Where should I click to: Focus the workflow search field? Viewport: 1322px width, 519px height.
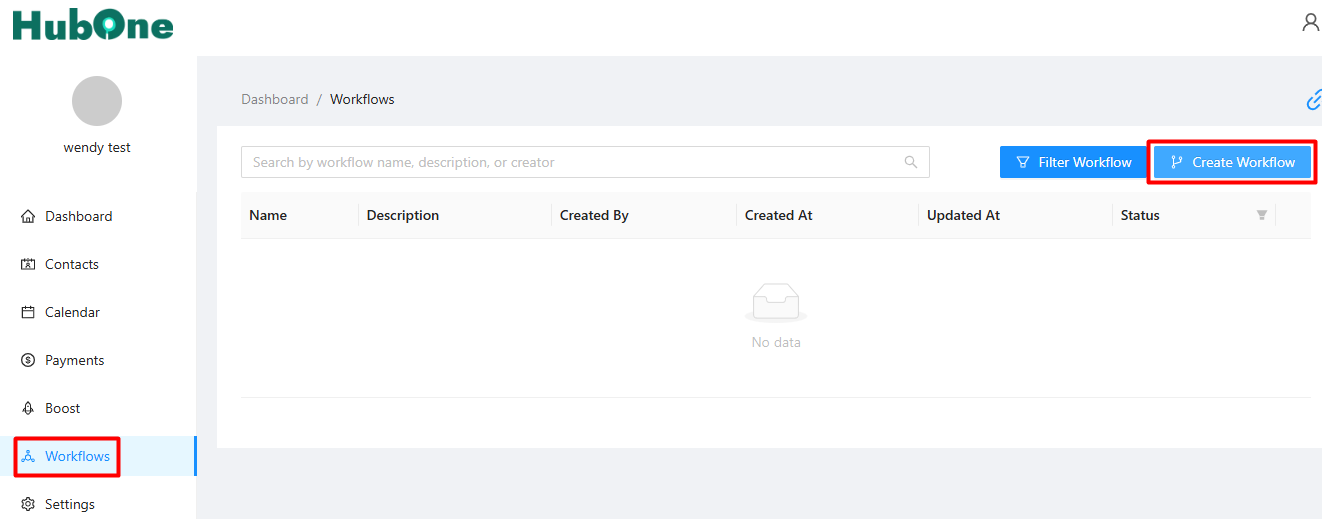pyautogui.click(x=585, y=162)
